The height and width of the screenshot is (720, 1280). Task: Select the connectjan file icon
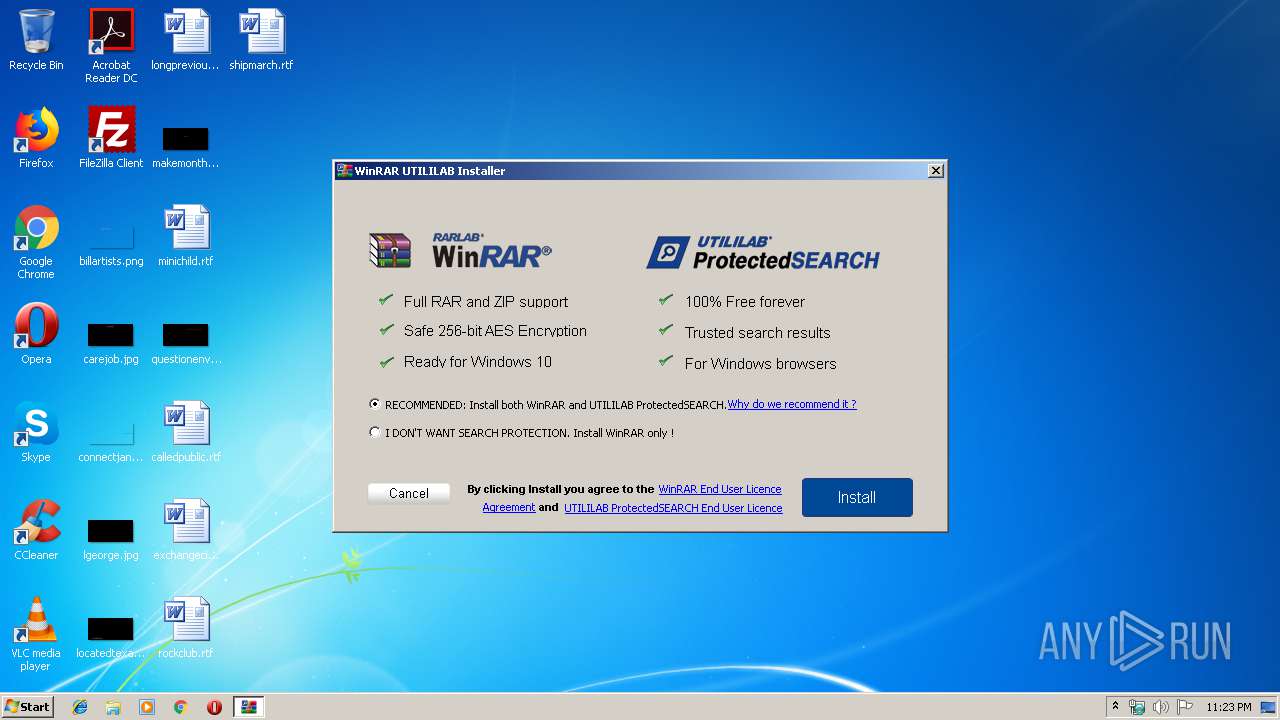(x=111, y=442)
